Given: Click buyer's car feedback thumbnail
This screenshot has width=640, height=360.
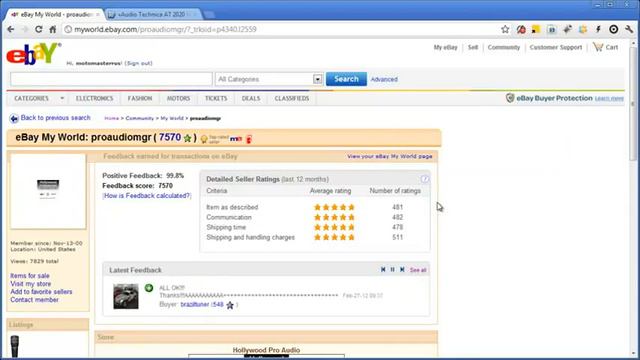Looking at the screenshot, I should 126,296.
